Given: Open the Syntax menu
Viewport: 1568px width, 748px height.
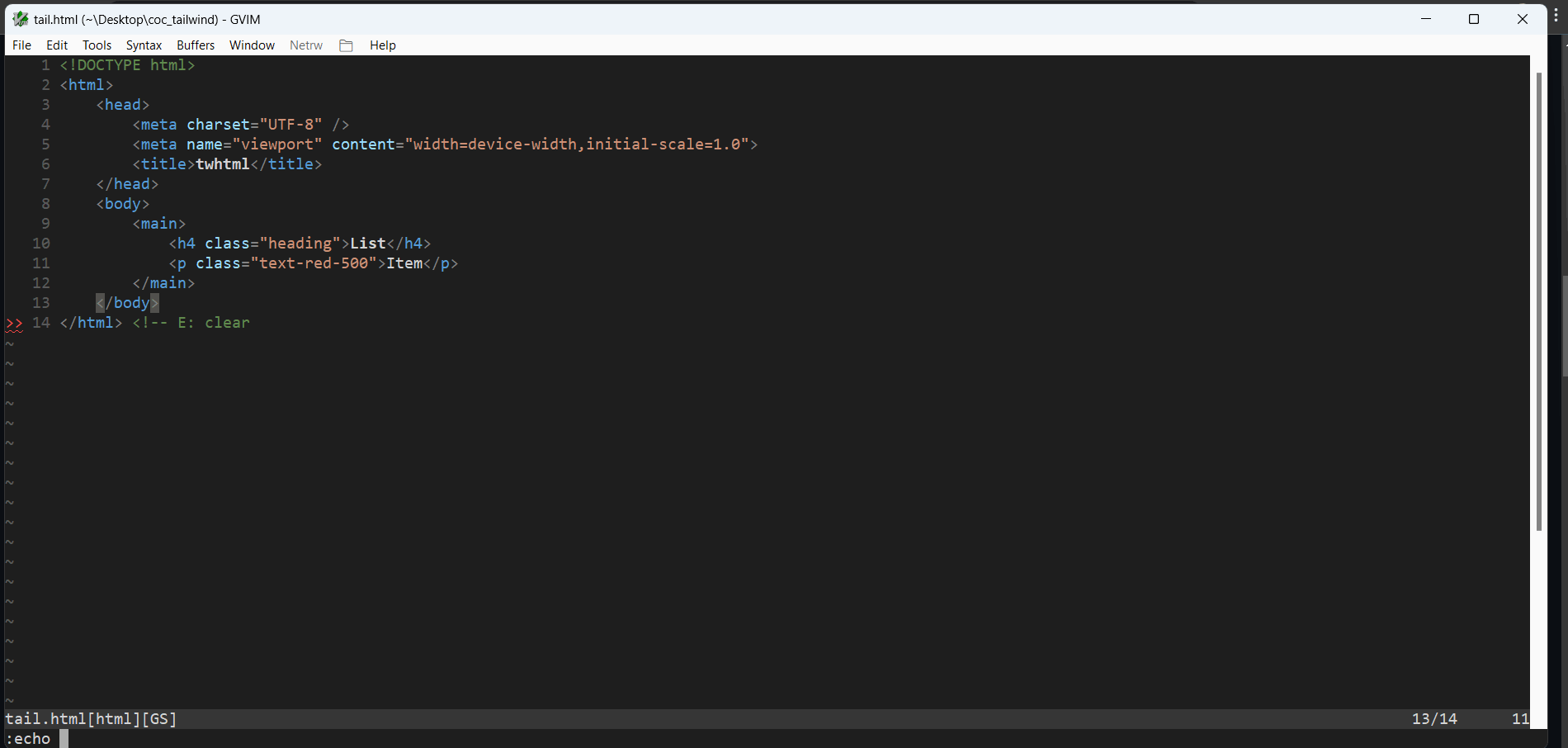Looking at the screenshot, I should pos(144,45).
